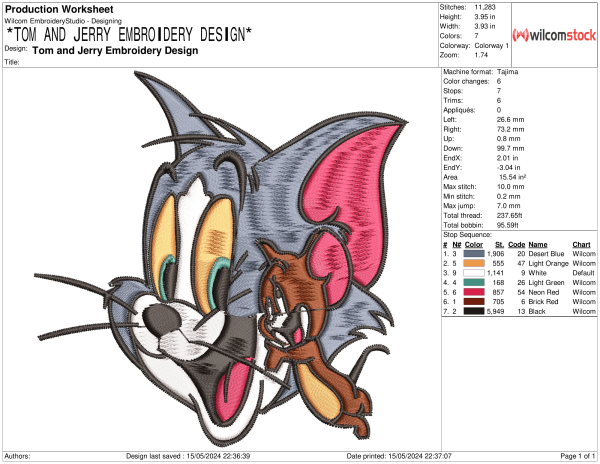
Task: Click 'Wilcom EmbroideryStudio - Designing' subtitle
Action: [63, 21]
